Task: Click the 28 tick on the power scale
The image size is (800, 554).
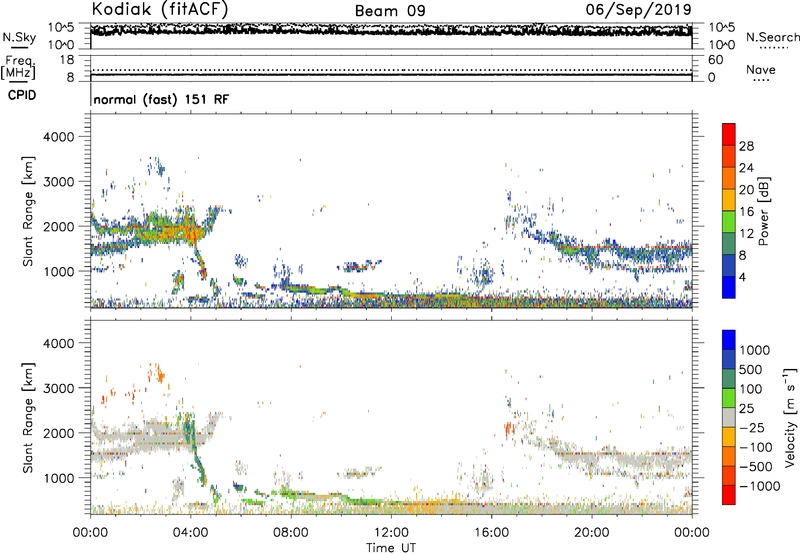Action: point(746,146)
